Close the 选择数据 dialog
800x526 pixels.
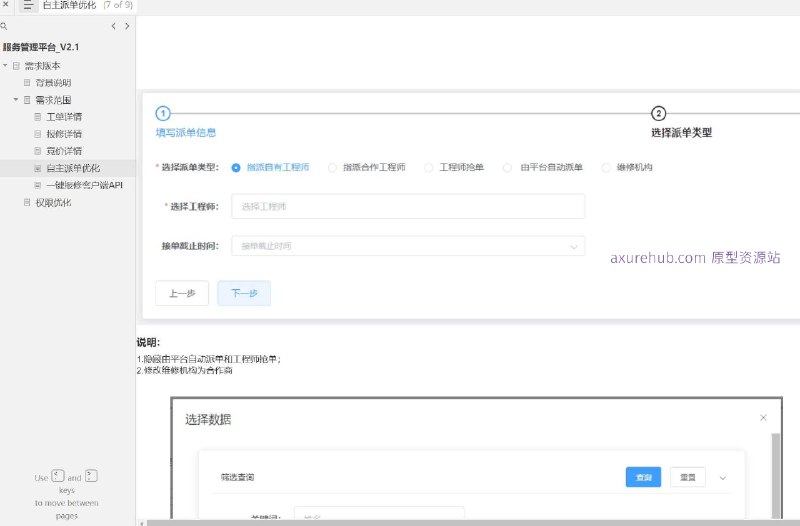(763, 417)
